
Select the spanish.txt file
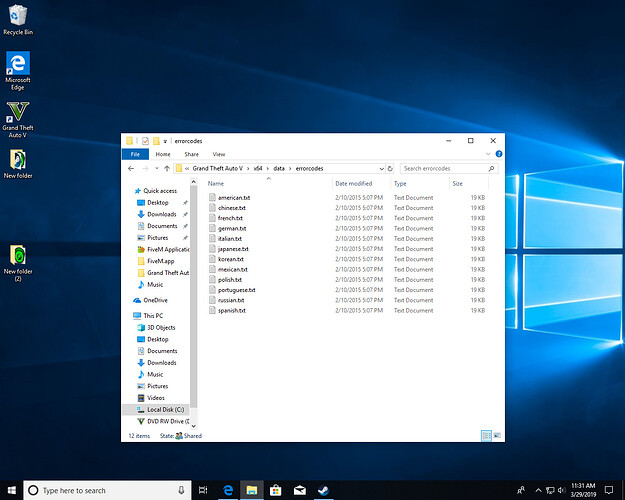227,311
